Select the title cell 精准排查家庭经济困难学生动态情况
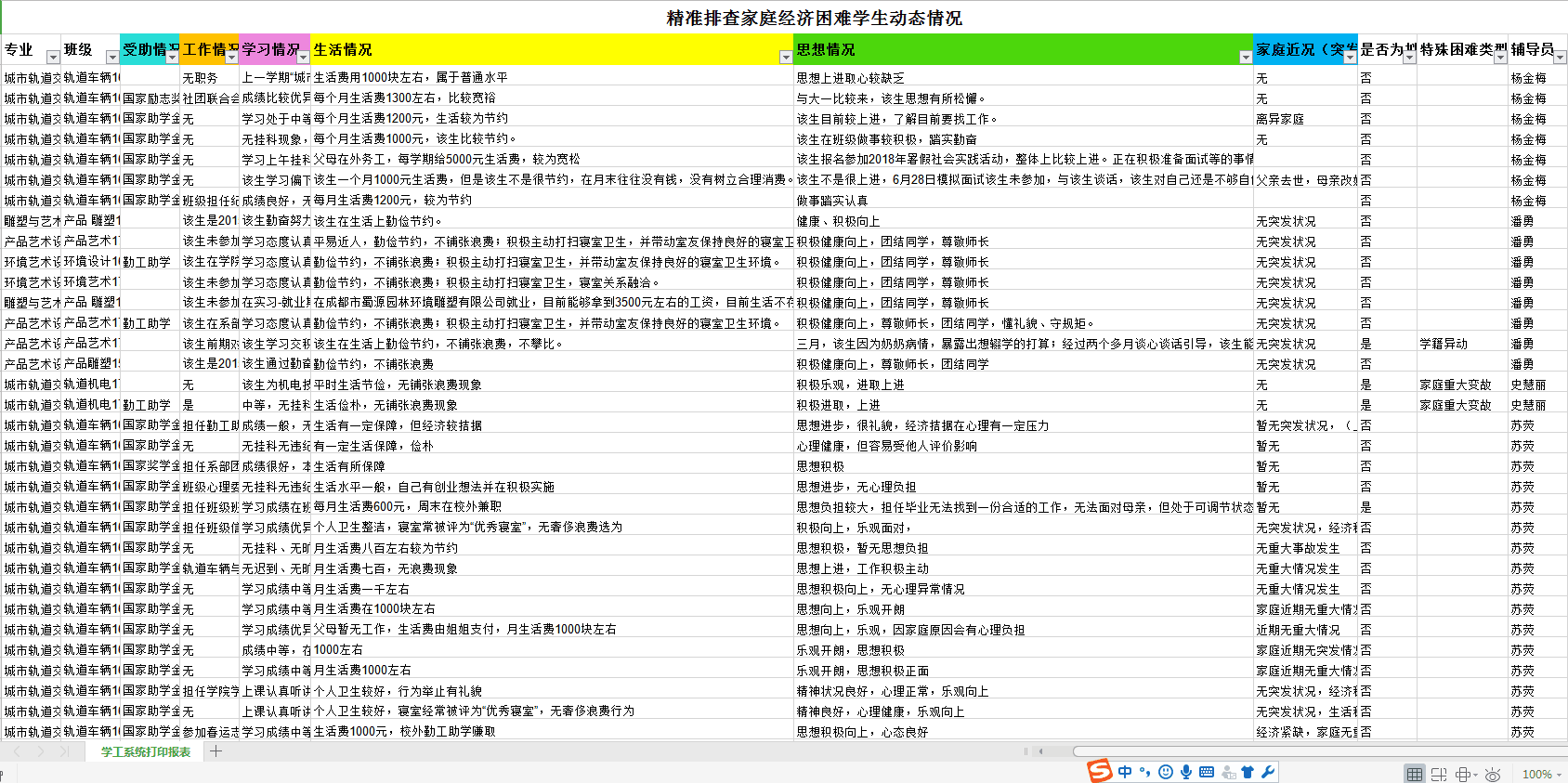The width and height of the screenshot is (1568, 783). pyautogui.click(x=814, y=18)
